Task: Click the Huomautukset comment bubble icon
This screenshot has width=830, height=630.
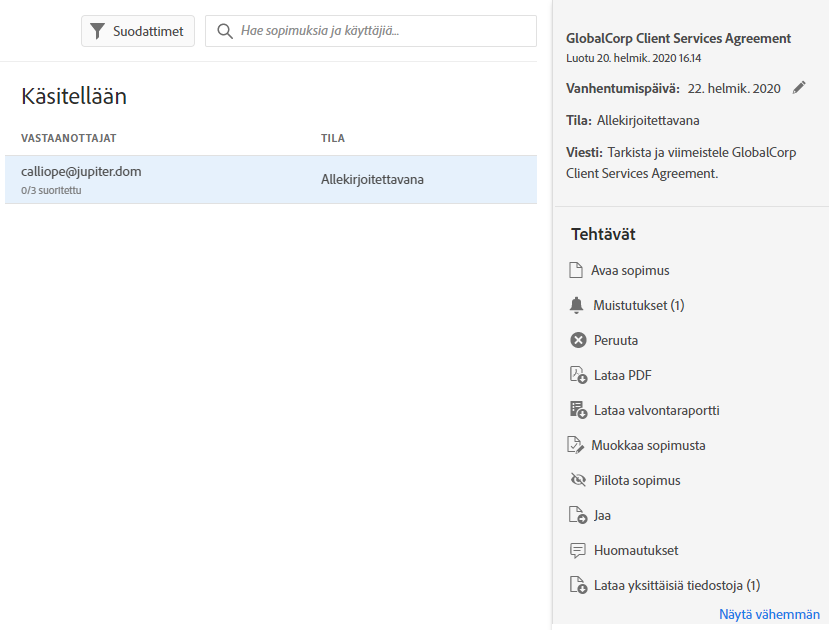Action: point(577,550)
